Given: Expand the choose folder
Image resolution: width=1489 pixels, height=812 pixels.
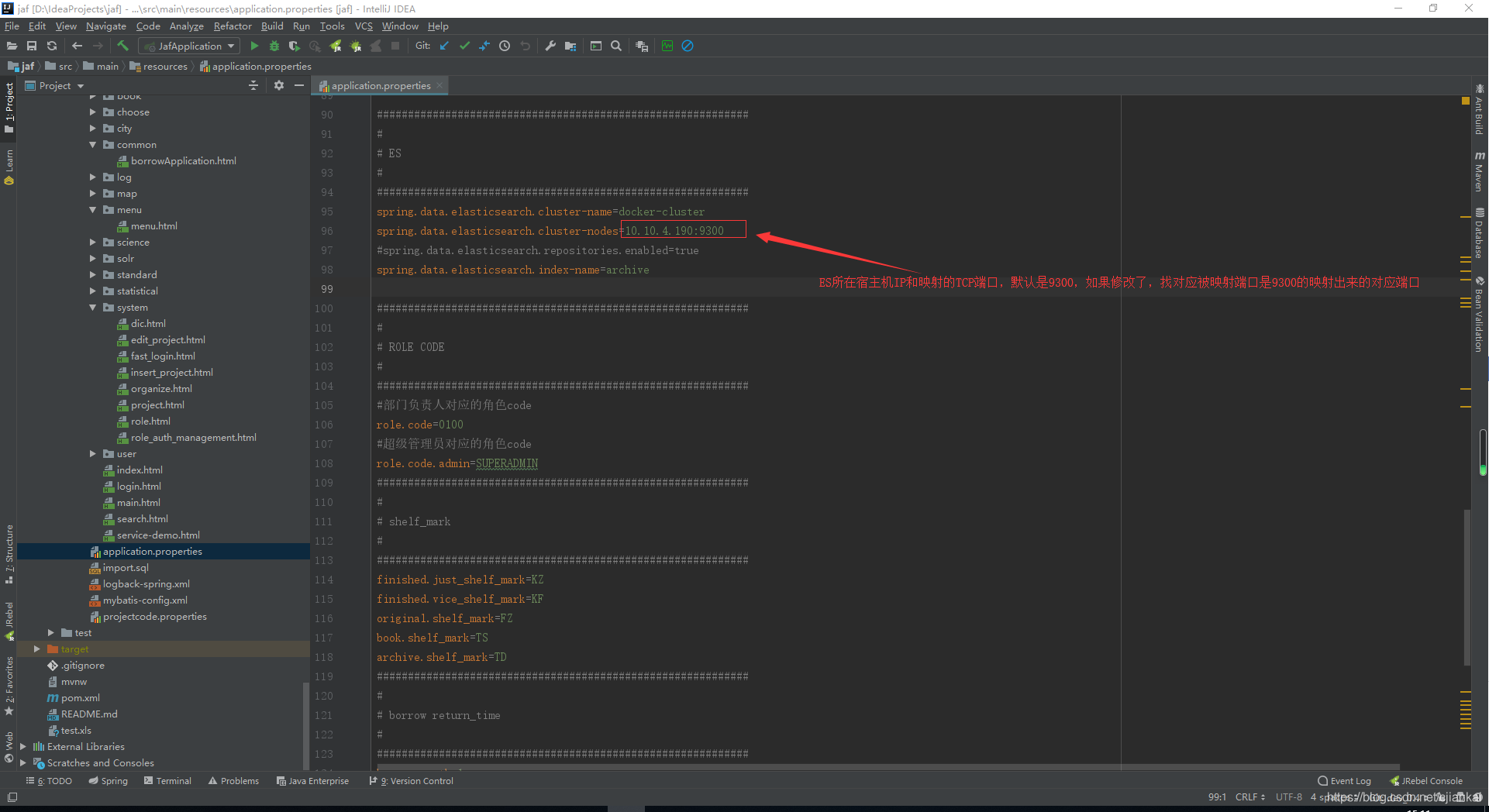Looking at the screenshot, I should (x=93, y=112).
